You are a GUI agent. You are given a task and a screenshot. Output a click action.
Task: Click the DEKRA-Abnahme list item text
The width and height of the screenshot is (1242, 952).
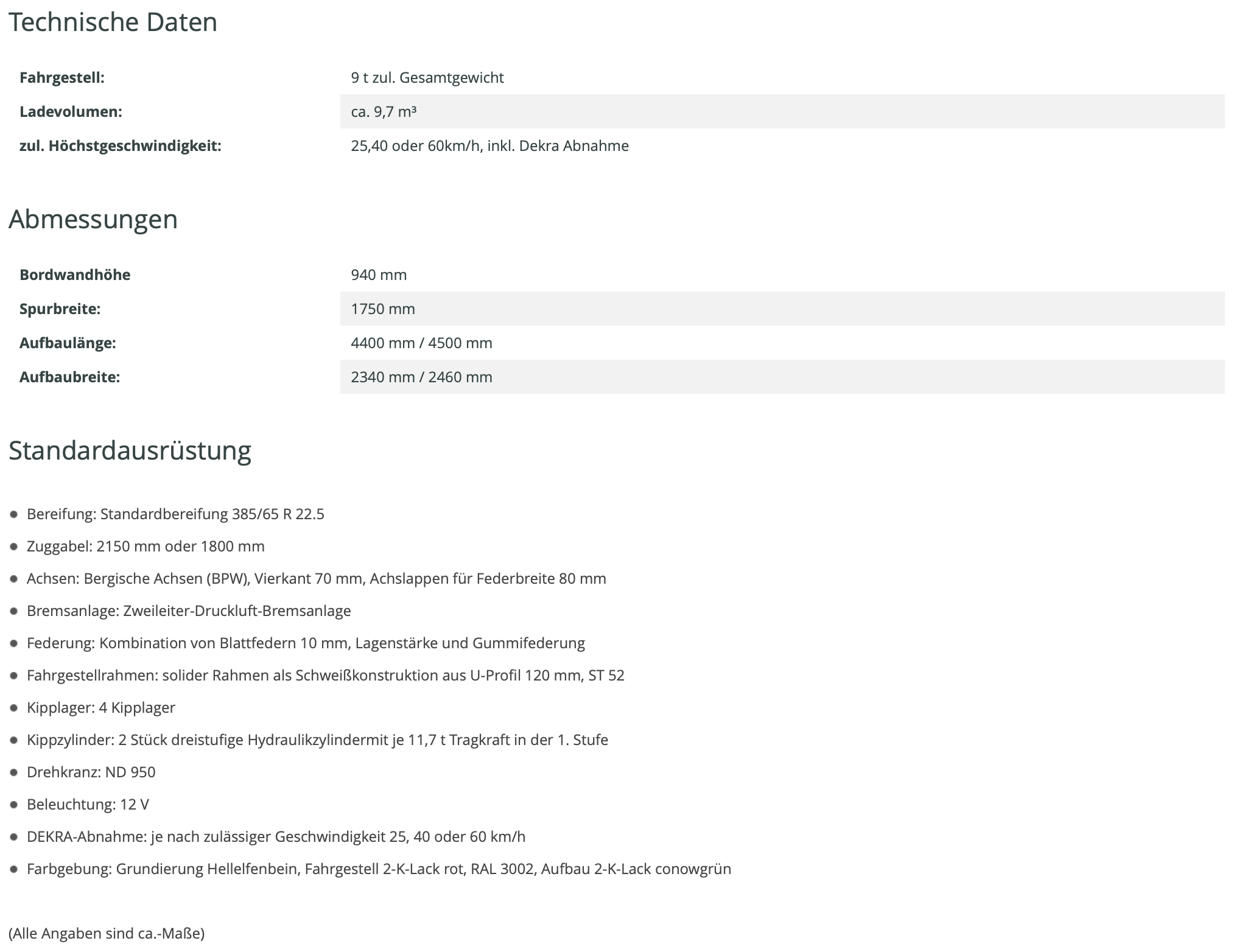pos(276,837)
